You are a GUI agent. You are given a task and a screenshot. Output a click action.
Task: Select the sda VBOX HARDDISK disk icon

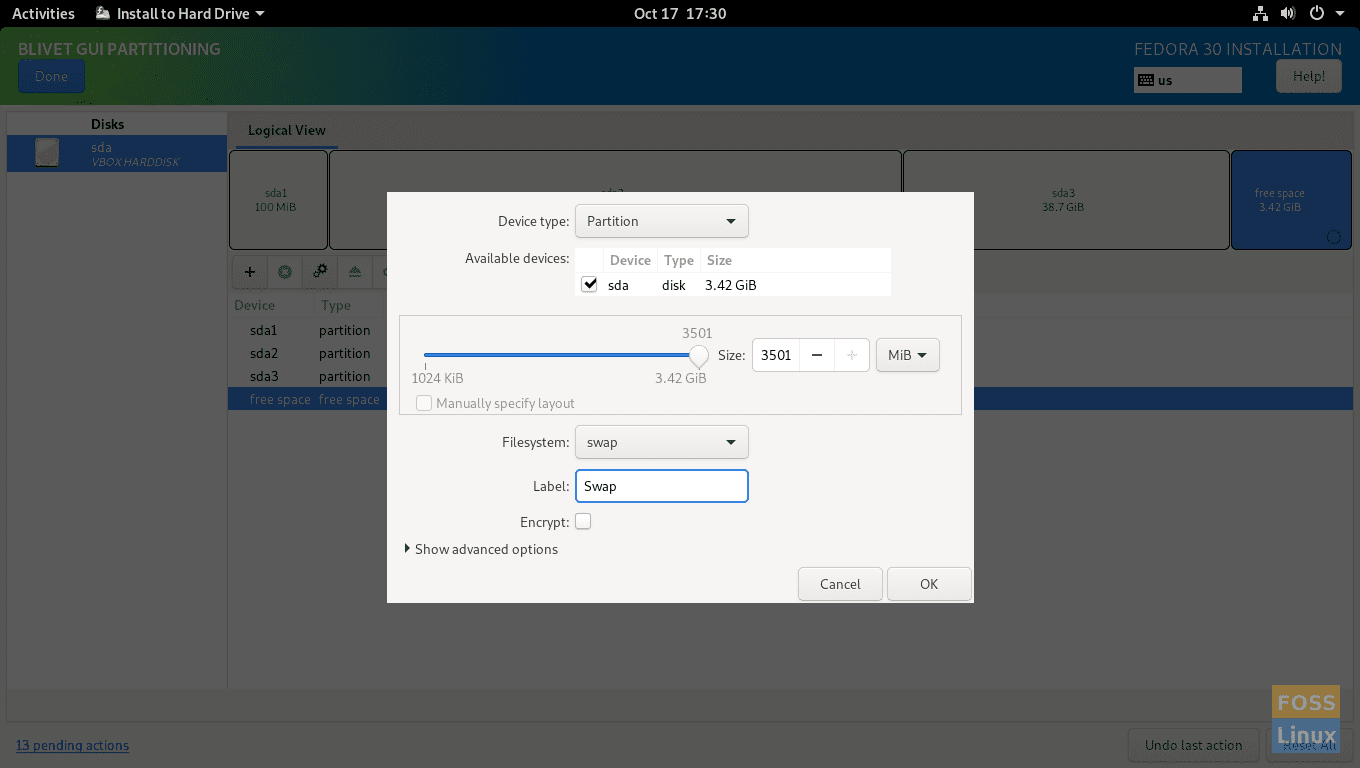(46, 152)
